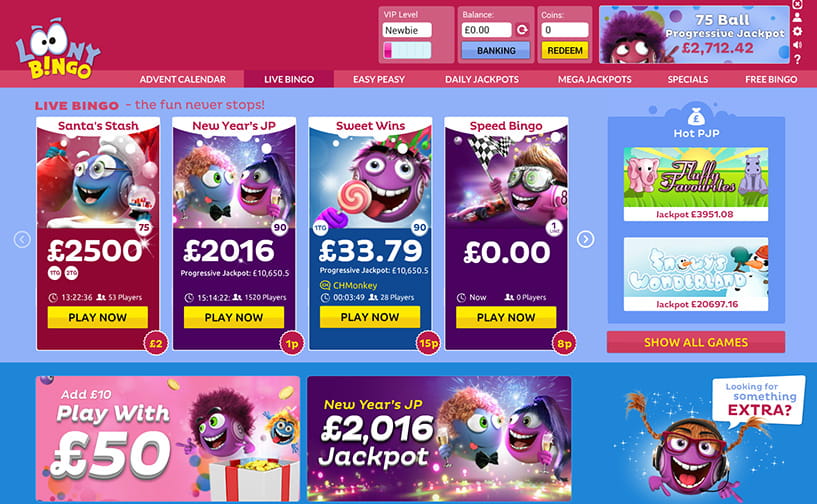Select the Free Bingo tab
The height and width of the screenshot is (504, 817).
771,79
